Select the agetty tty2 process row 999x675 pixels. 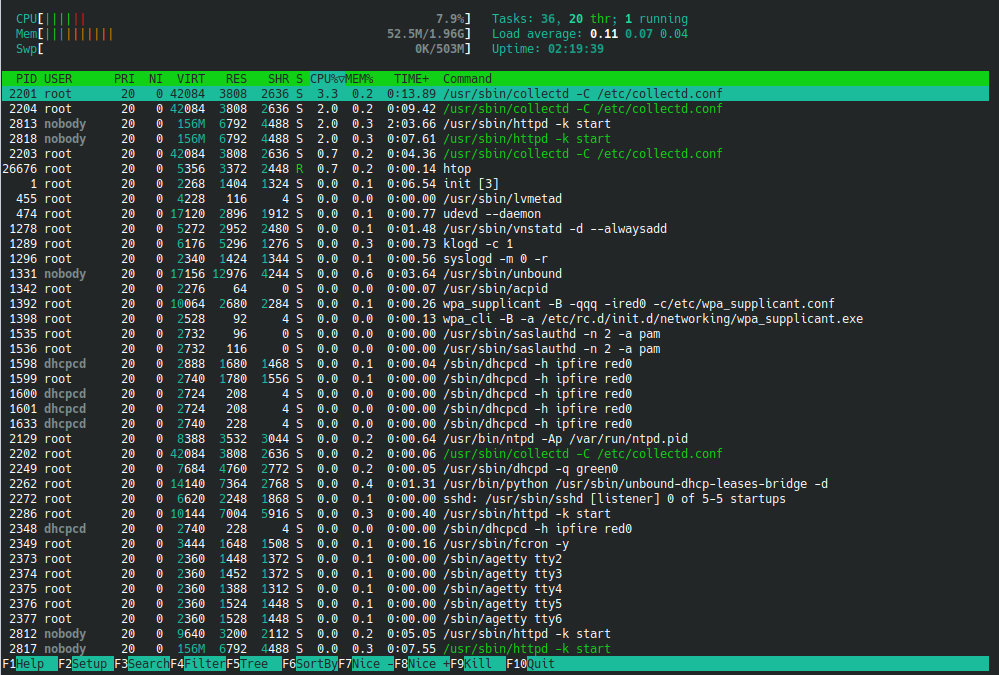click(495, 558)
